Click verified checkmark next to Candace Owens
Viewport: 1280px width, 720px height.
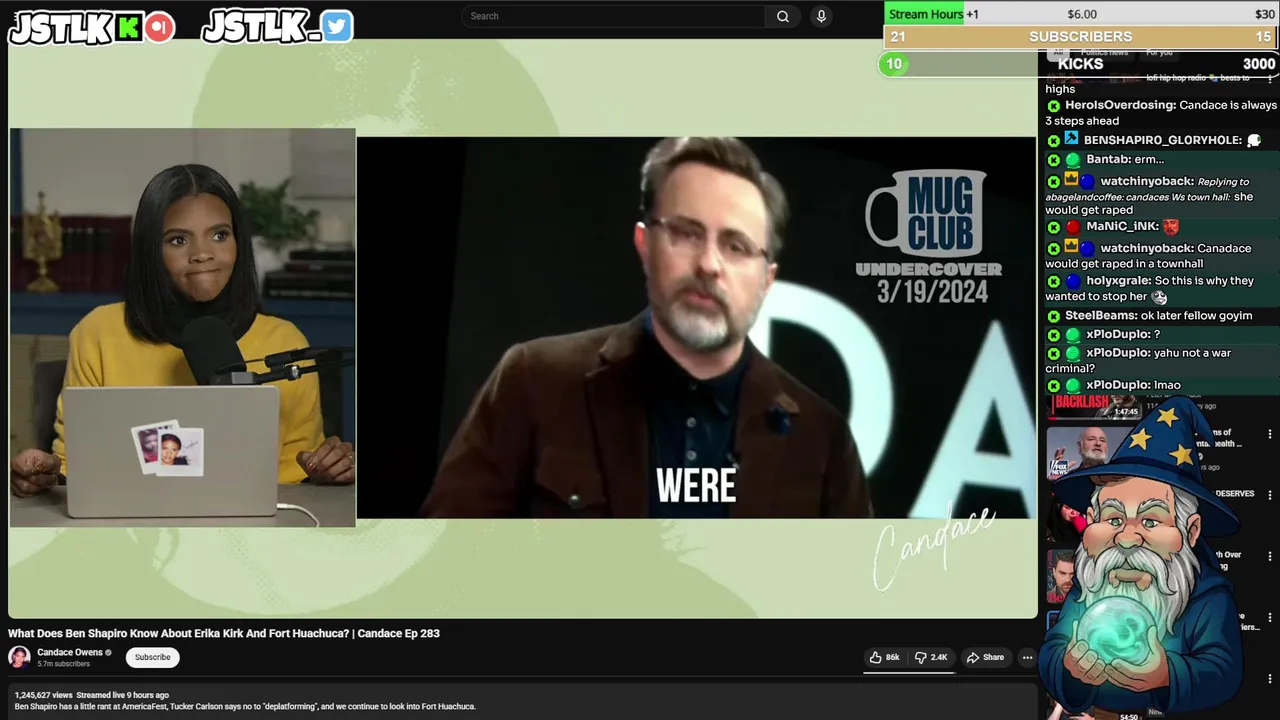click(x=109, y=652)
